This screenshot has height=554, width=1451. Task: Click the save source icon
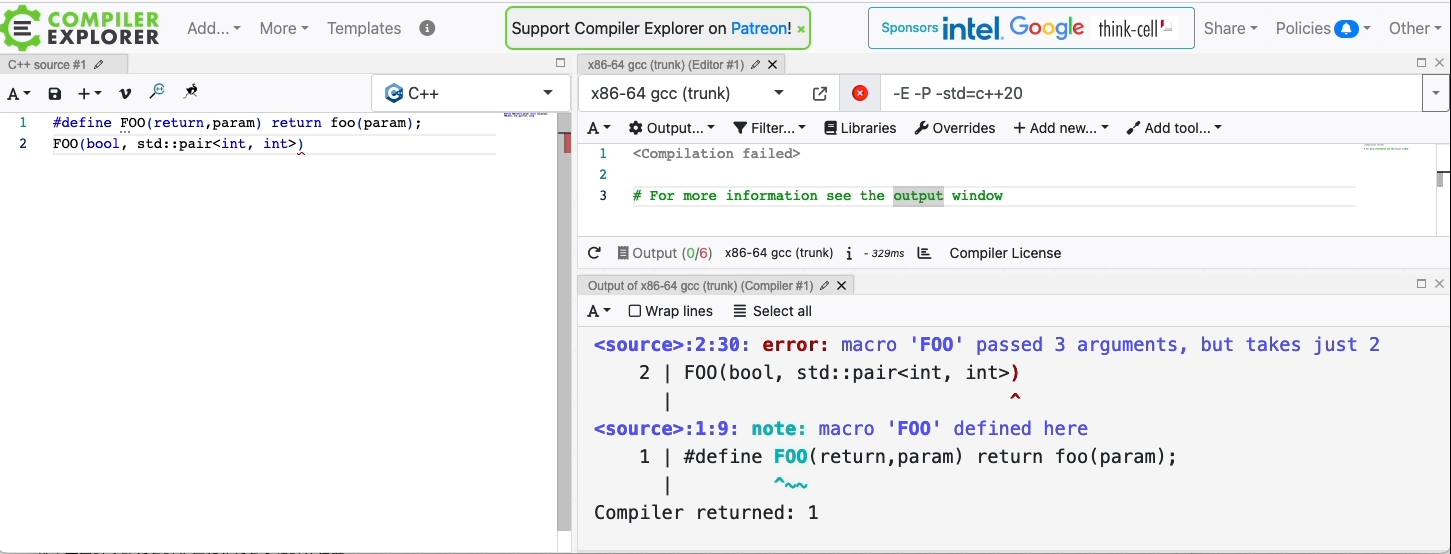point(55,93)
